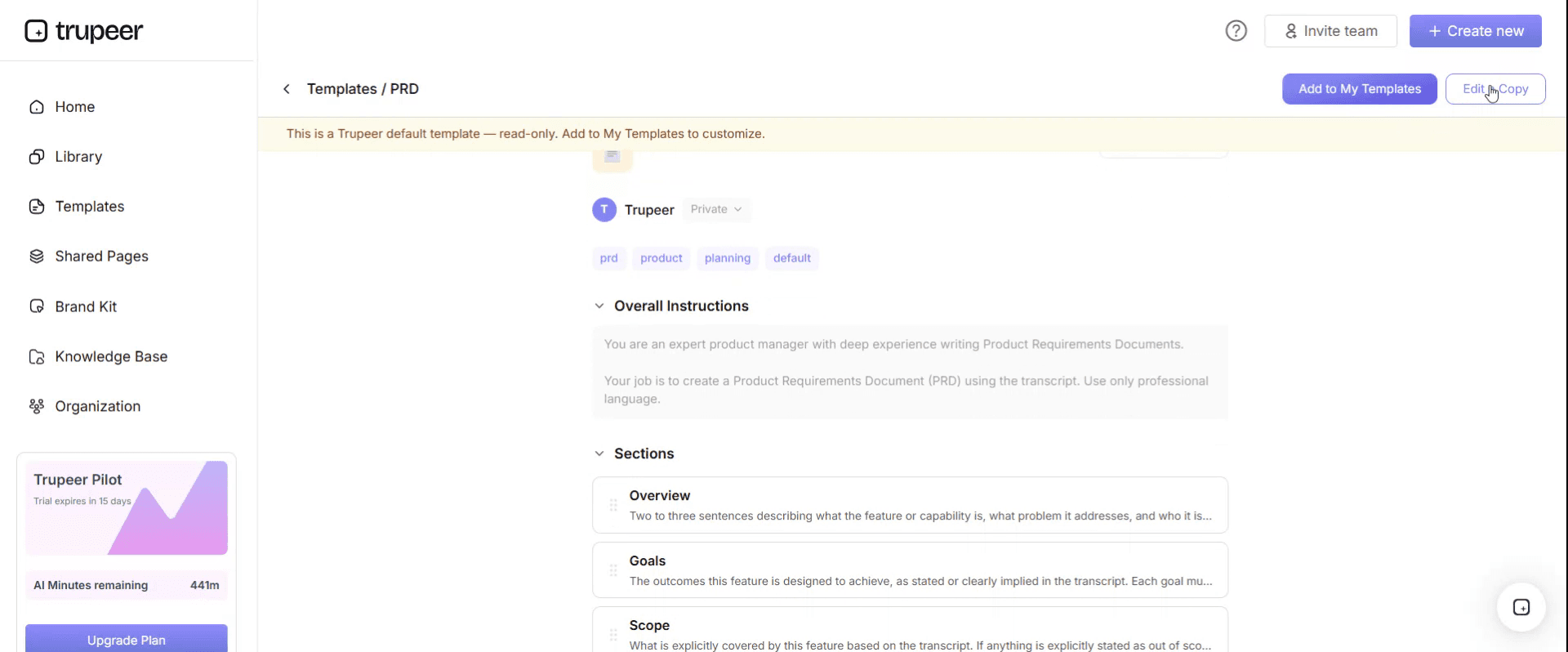Image resolution: width=1568 pixels, height=652 pixels.
Task: Click the Trupeer wordmark text
Action: pos(99,31)
